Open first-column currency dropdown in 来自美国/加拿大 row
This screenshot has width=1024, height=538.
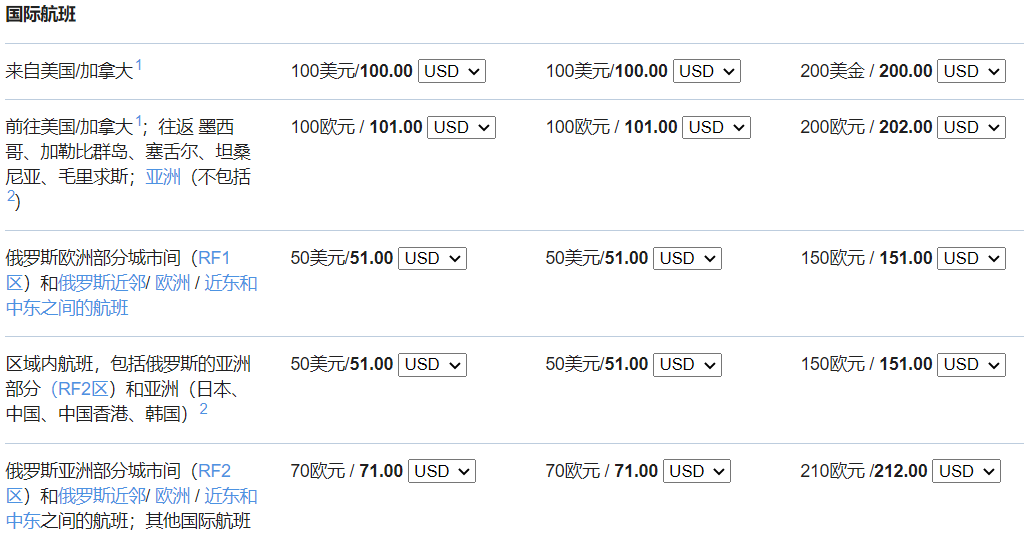452,71
